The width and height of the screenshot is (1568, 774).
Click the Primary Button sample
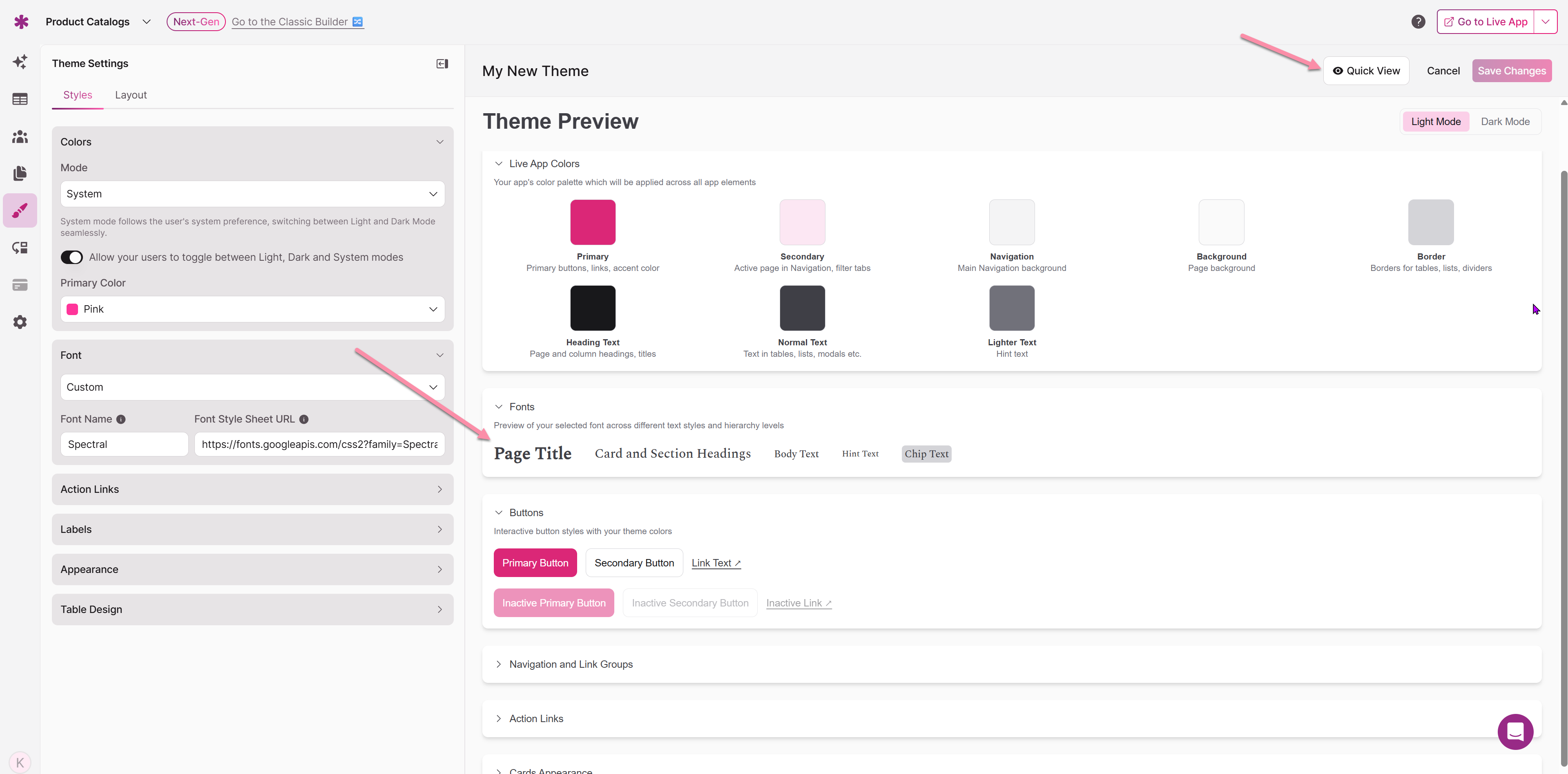coord(535,563)
